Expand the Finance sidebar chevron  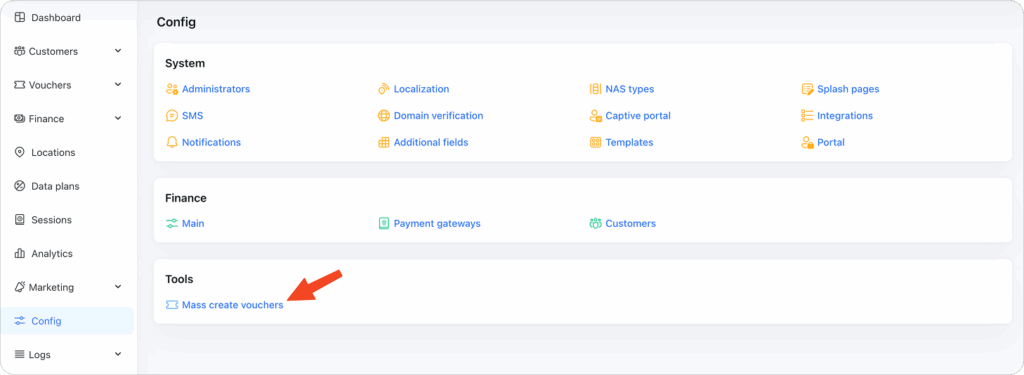[x=118, y=118]
